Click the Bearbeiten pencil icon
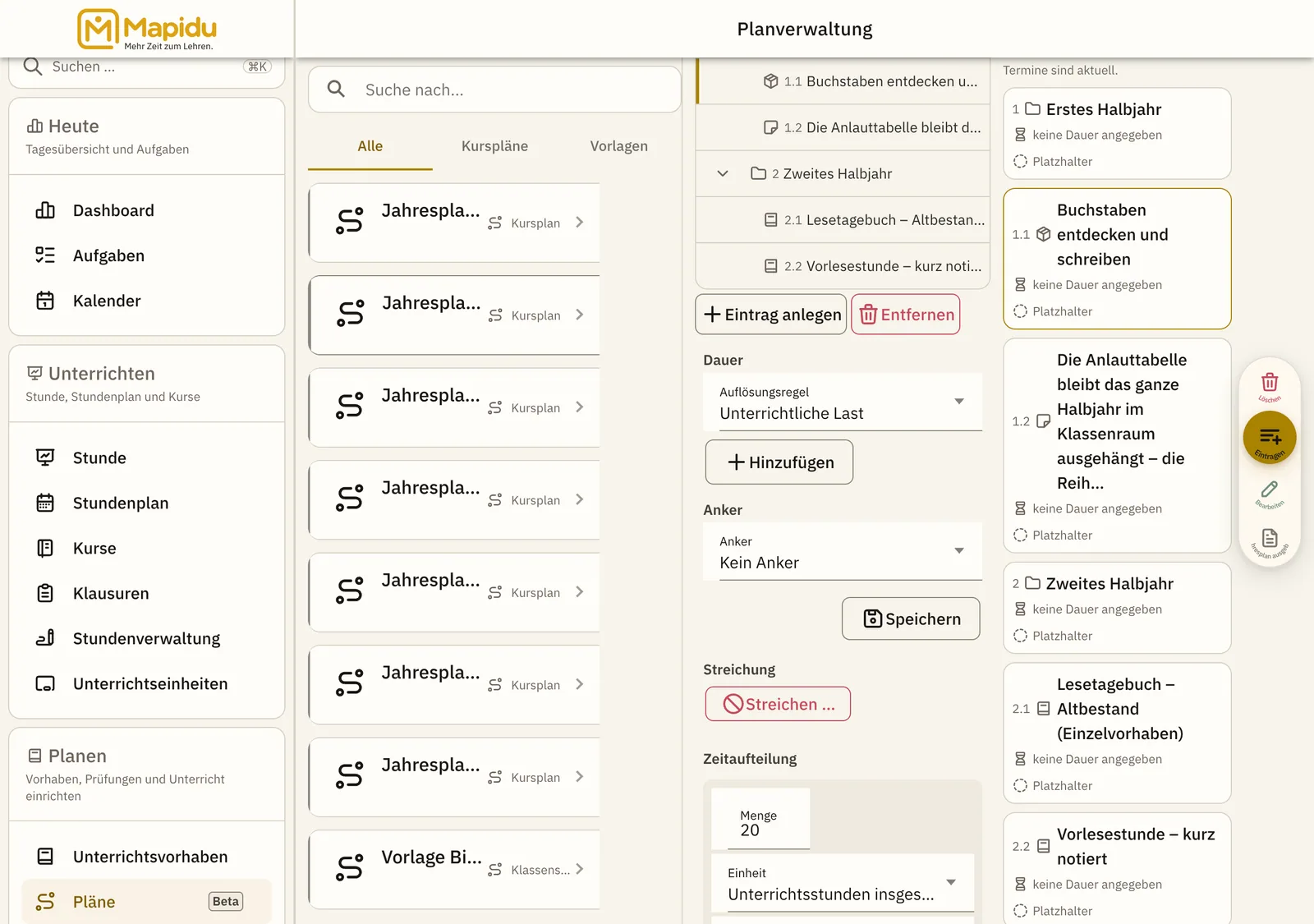1314x924 pixels. coord(1270,491)
